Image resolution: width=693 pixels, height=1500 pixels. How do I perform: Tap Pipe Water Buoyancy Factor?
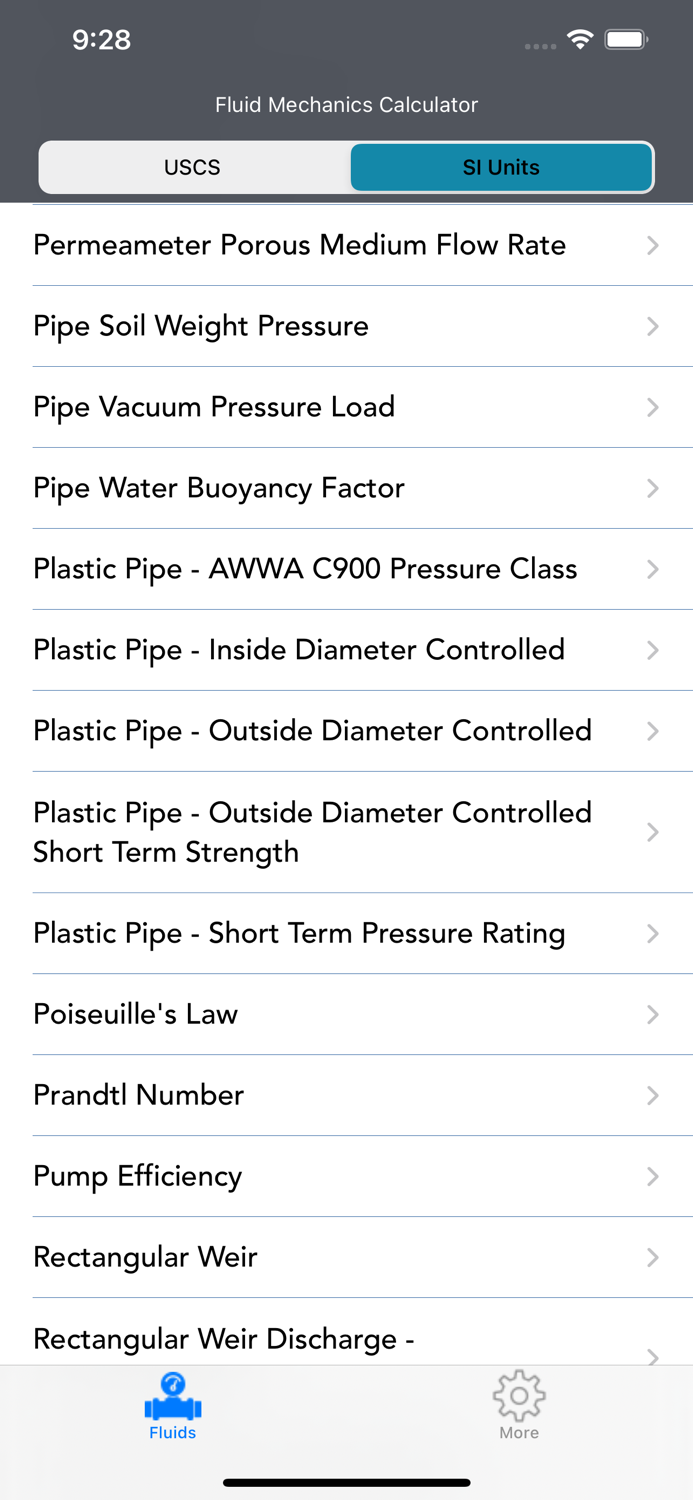[219, 488]
